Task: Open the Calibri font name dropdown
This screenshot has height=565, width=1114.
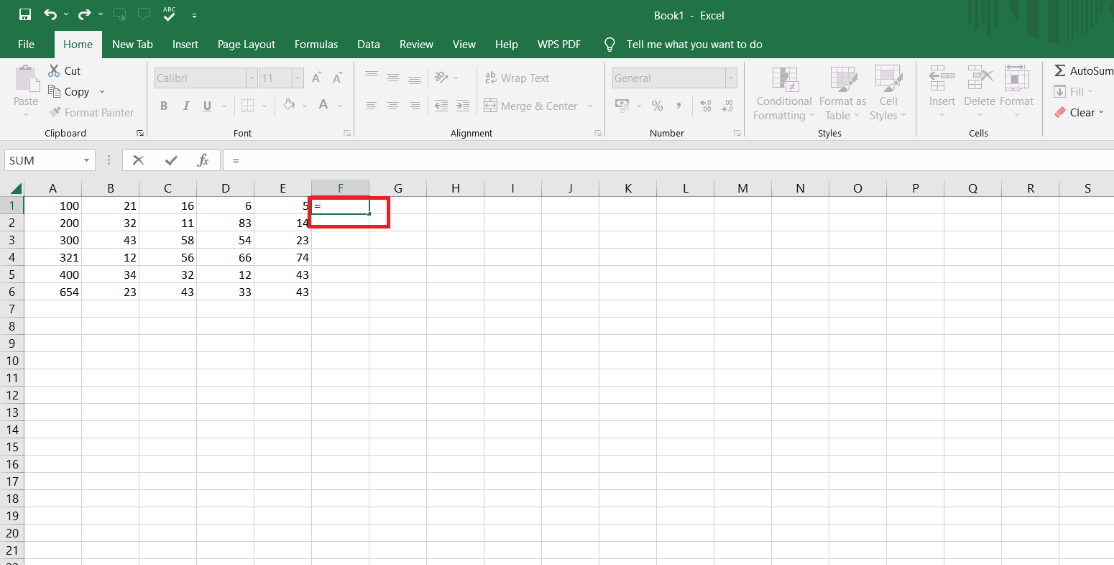Action: tap(252, 78)
